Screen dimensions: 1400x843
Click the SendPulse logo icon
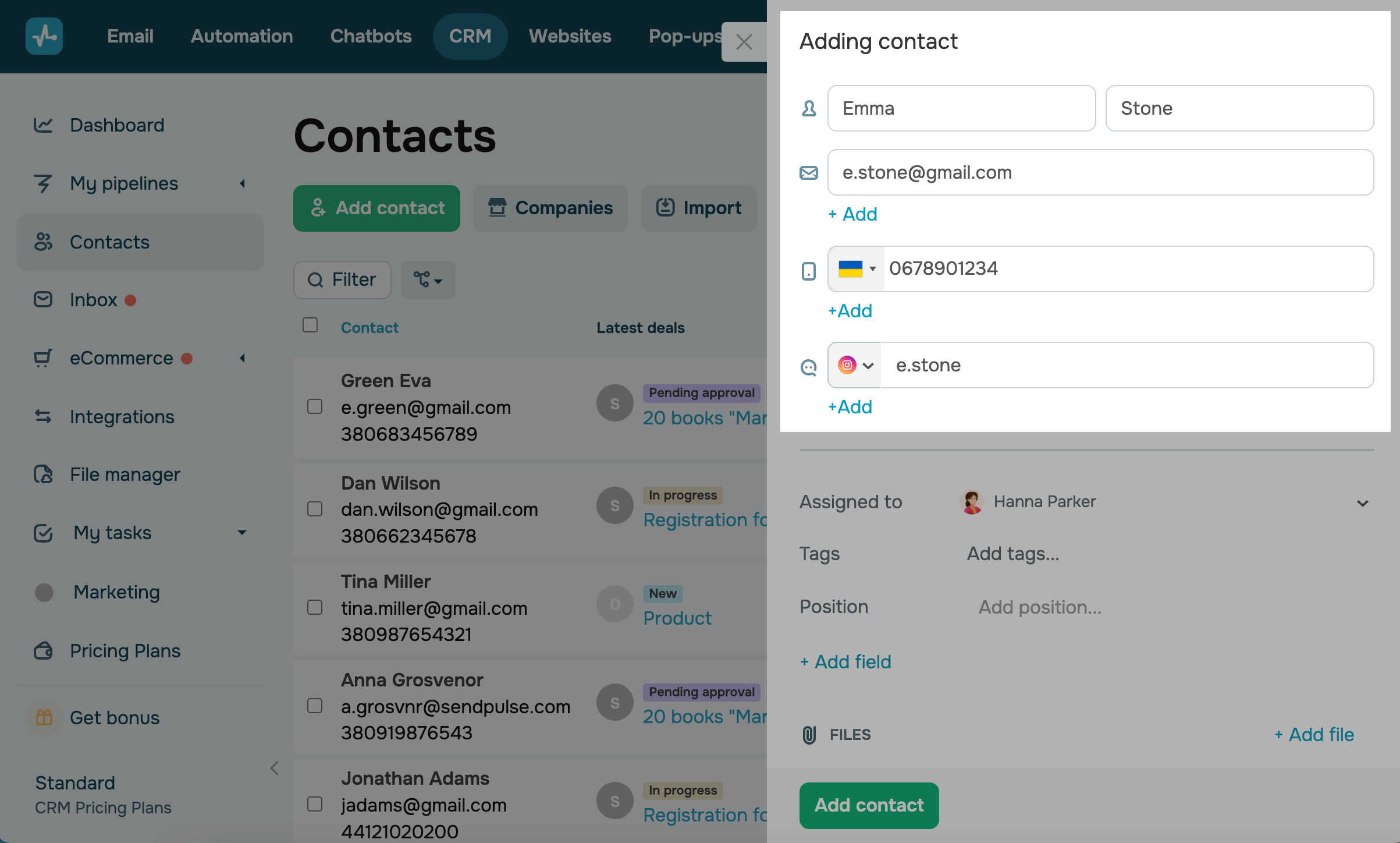(44, 36)
